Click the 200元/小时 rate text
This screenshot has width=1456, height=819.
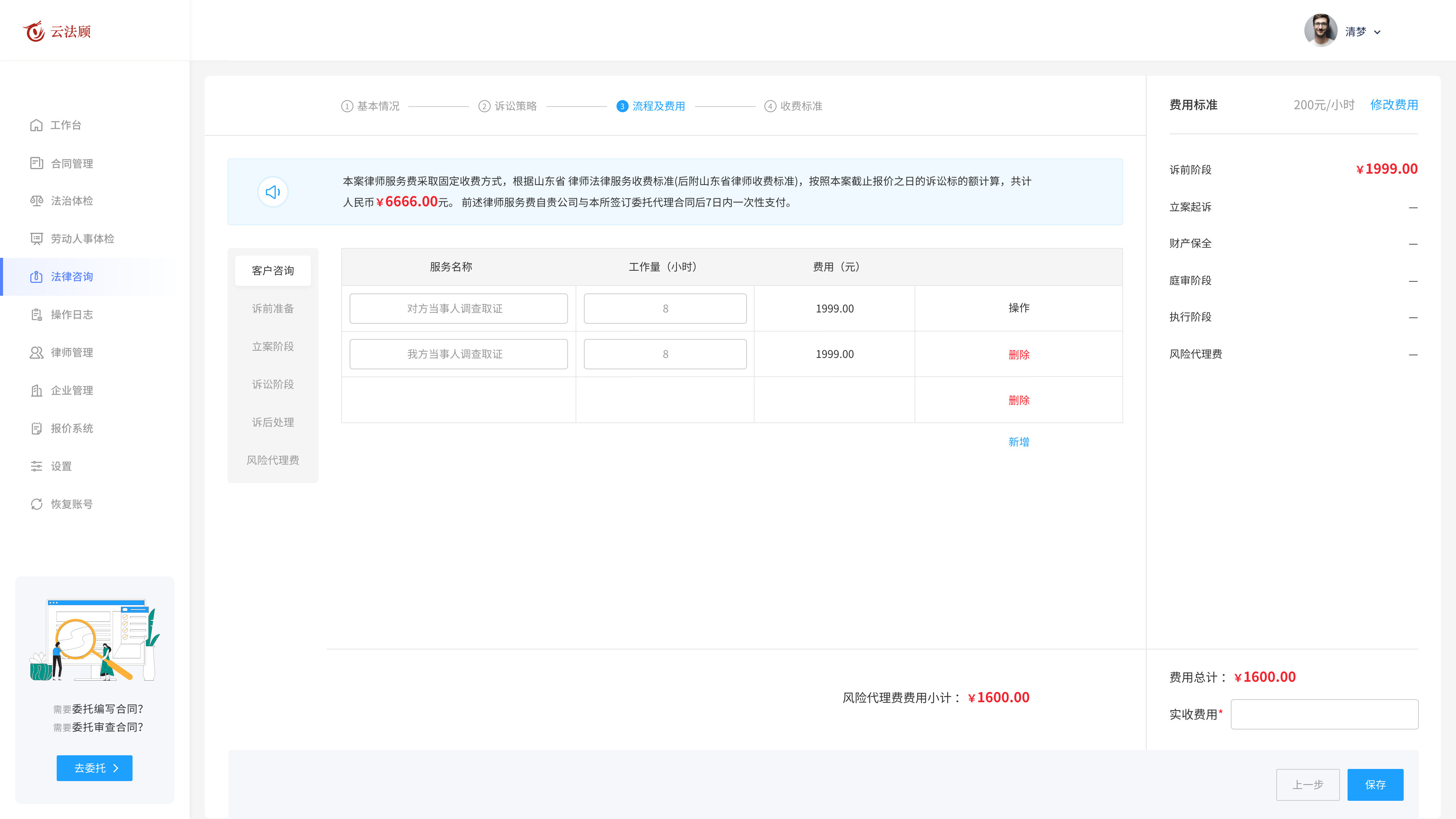pos(1324,105)
